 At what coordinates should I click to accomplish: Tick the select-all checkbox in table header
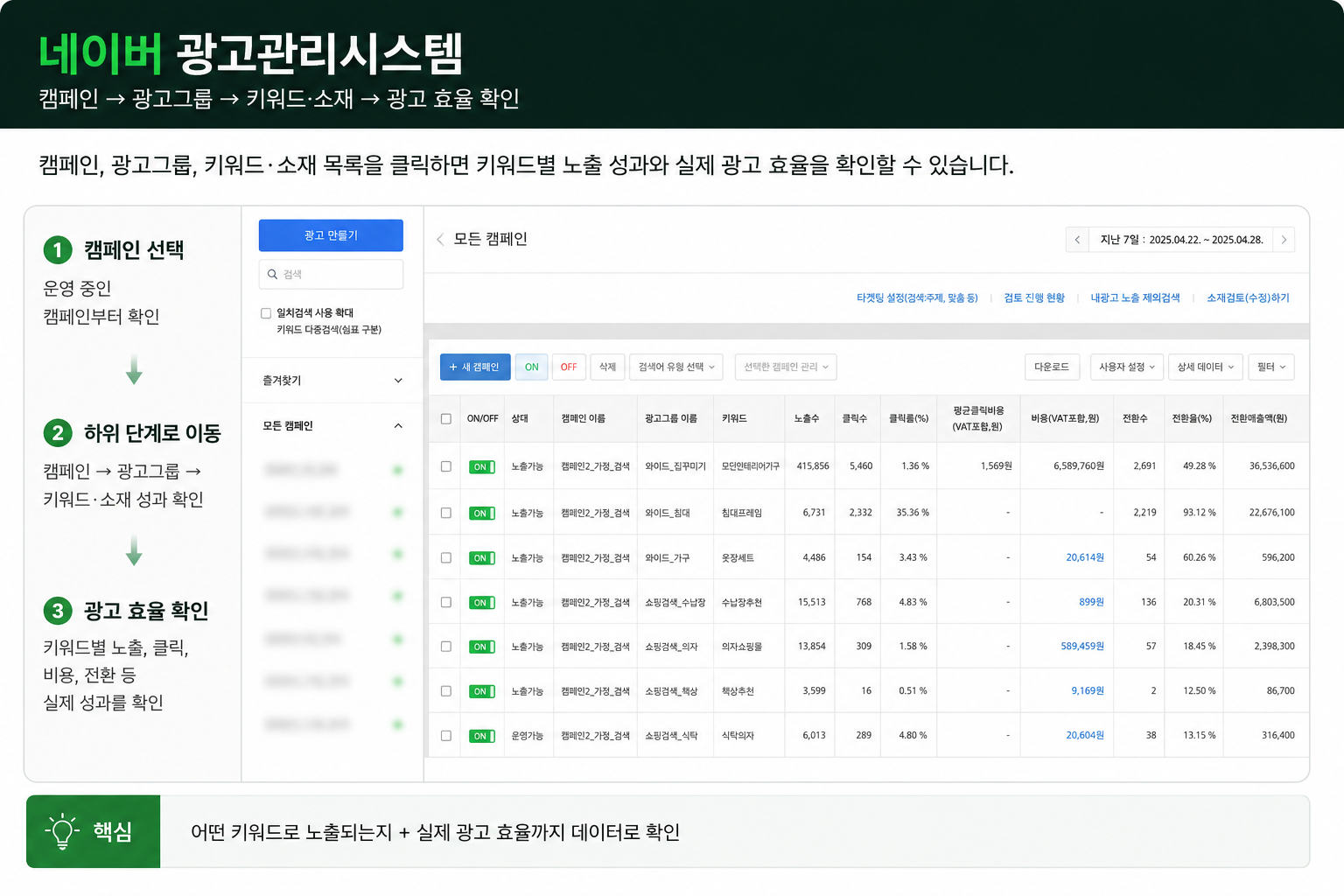tap(446, 419)
